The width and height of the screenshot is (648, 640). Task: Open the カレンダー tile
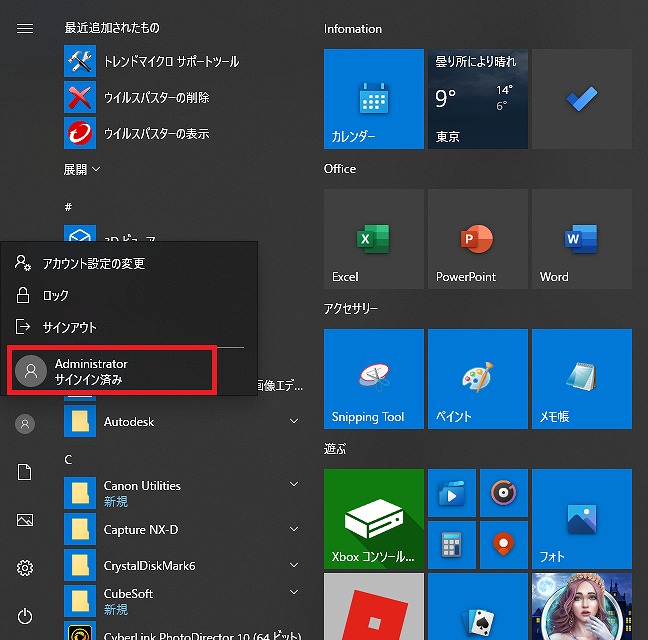(x=374, y=99)
